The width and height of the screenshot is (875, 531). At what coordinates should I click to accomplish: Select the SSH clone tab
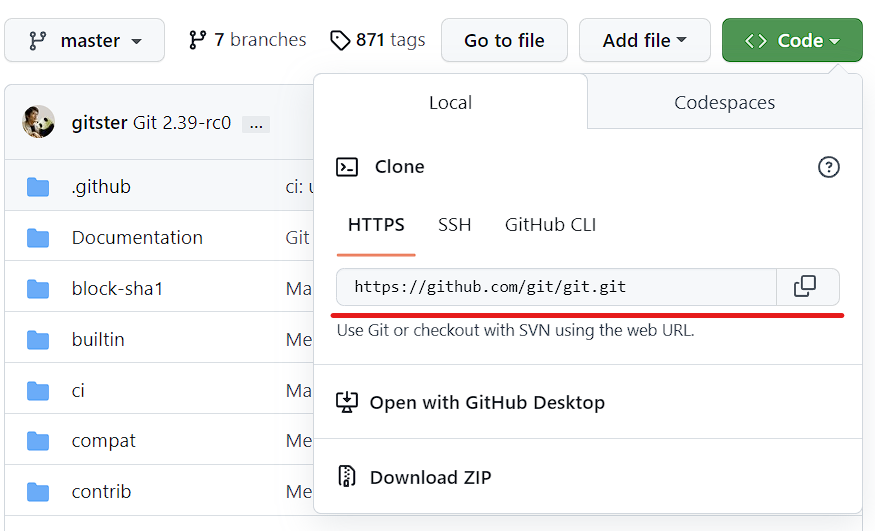coord(454,225)
